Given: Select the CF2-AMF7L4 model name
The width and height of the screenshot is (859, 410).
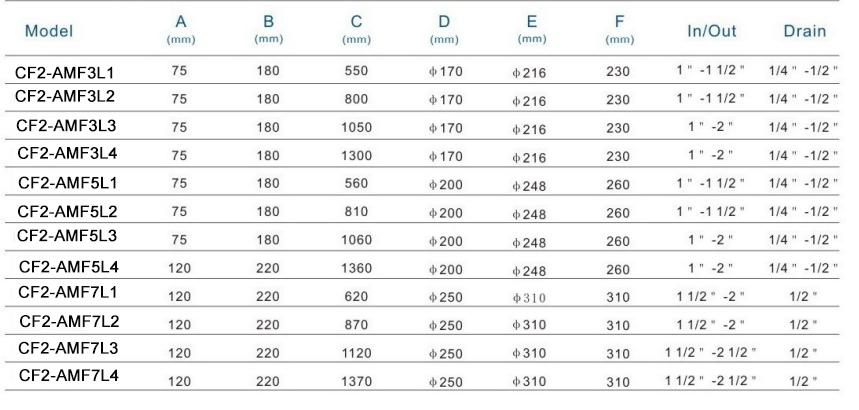Looking at the screenshot, I should point(68,375).
